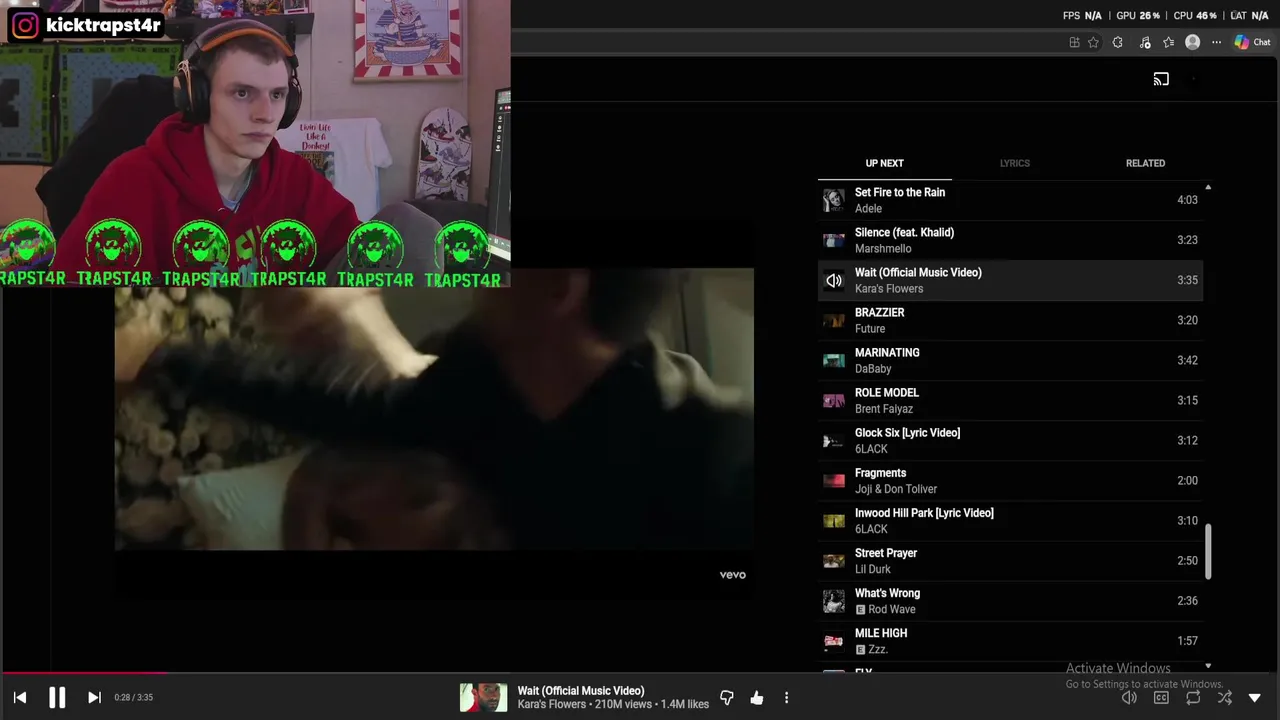Click the MARINATING song thumbnail
1280x720 pixels.
[x=833, y=360]
